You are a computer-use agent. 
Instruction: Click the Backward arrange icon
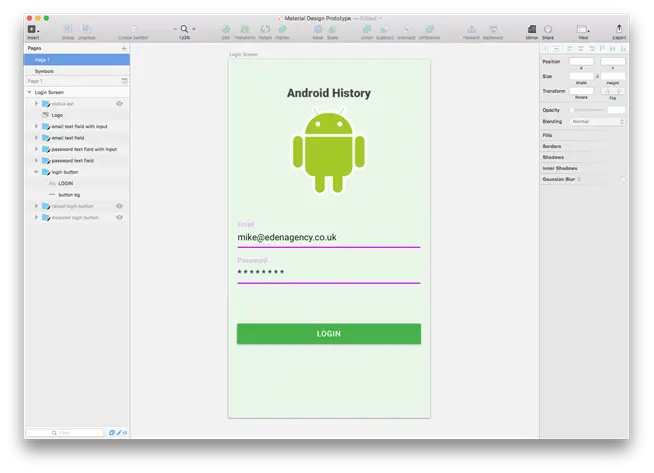click(493, 29)
